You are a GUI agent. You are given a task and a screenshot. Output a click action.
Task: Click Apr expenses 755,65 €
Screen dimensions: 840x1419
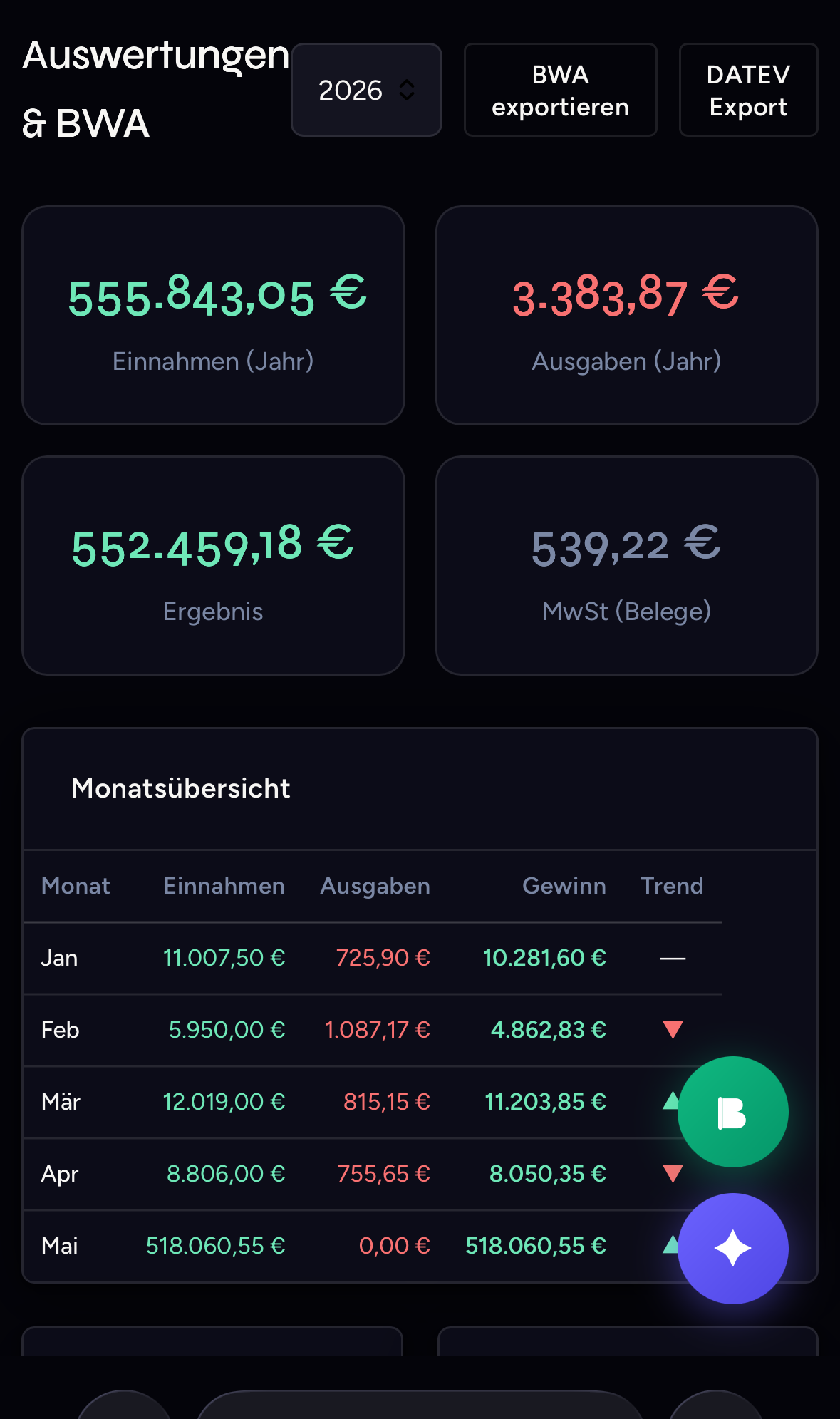383,1174
